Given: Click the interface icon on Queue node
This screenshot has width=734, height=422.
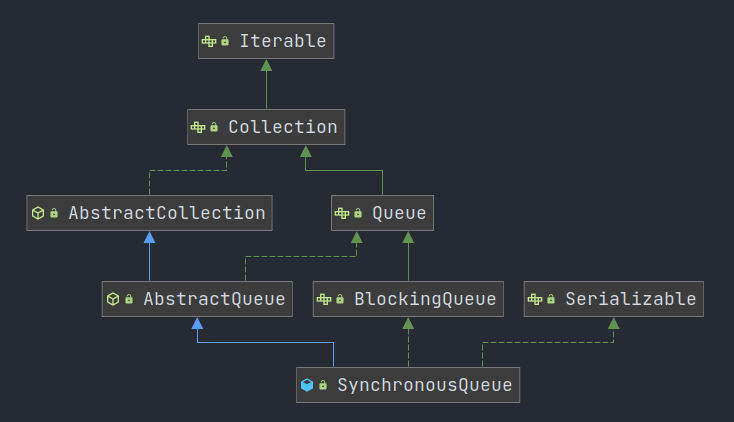Looking at the screenshot, I should click(x=342, y=213).
